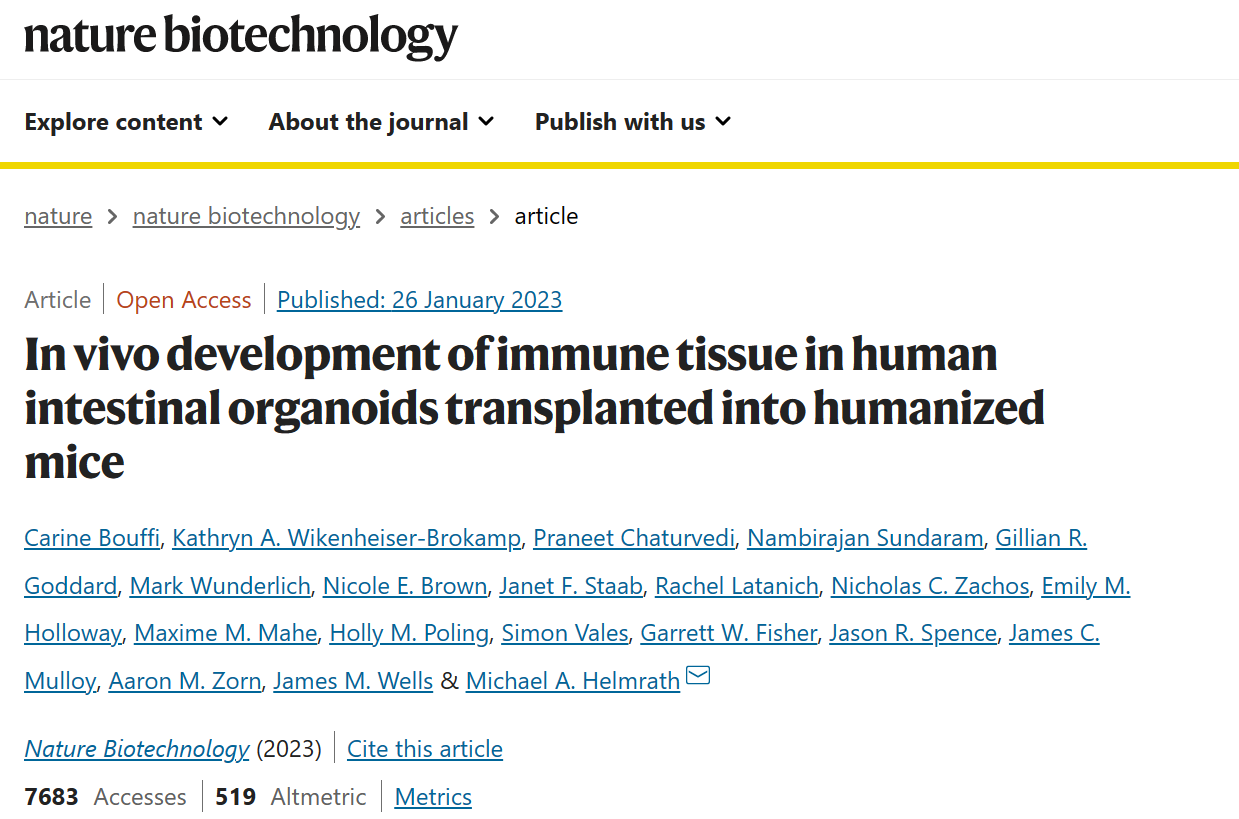
Task: Select author Jason R. Spence
Action: [x=913, y=633]
